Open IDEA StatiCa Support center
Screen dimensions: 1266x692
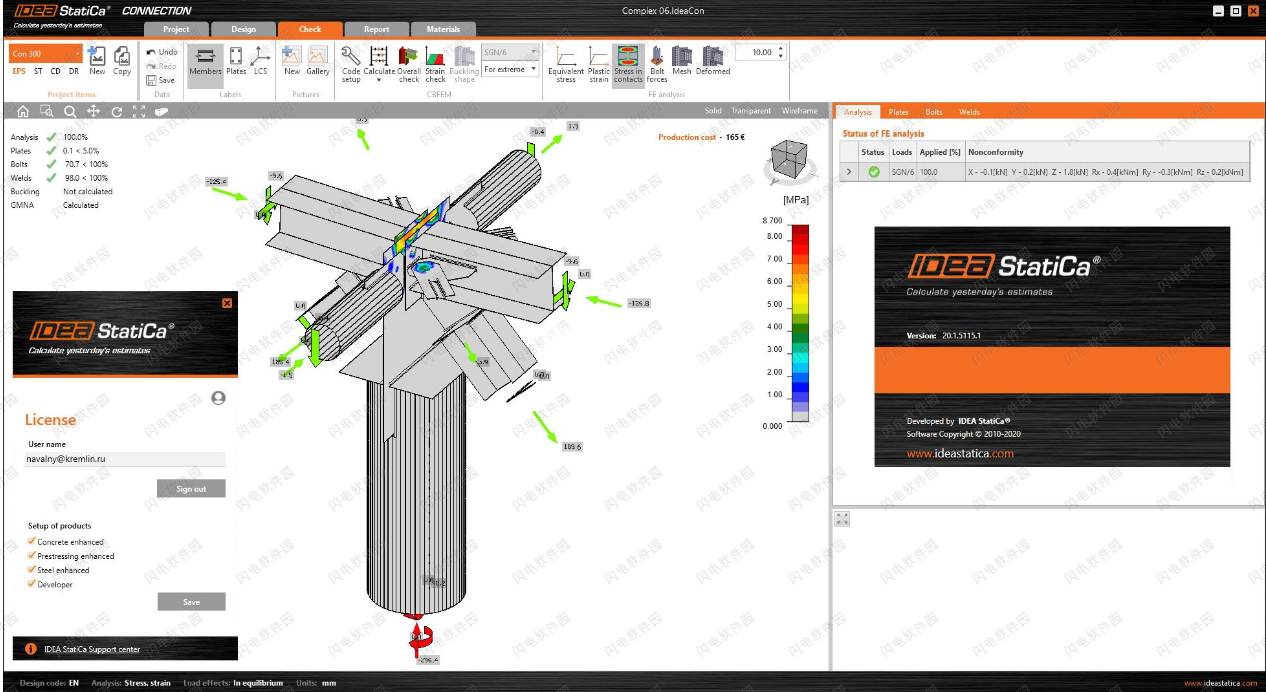tap(92, 649)
